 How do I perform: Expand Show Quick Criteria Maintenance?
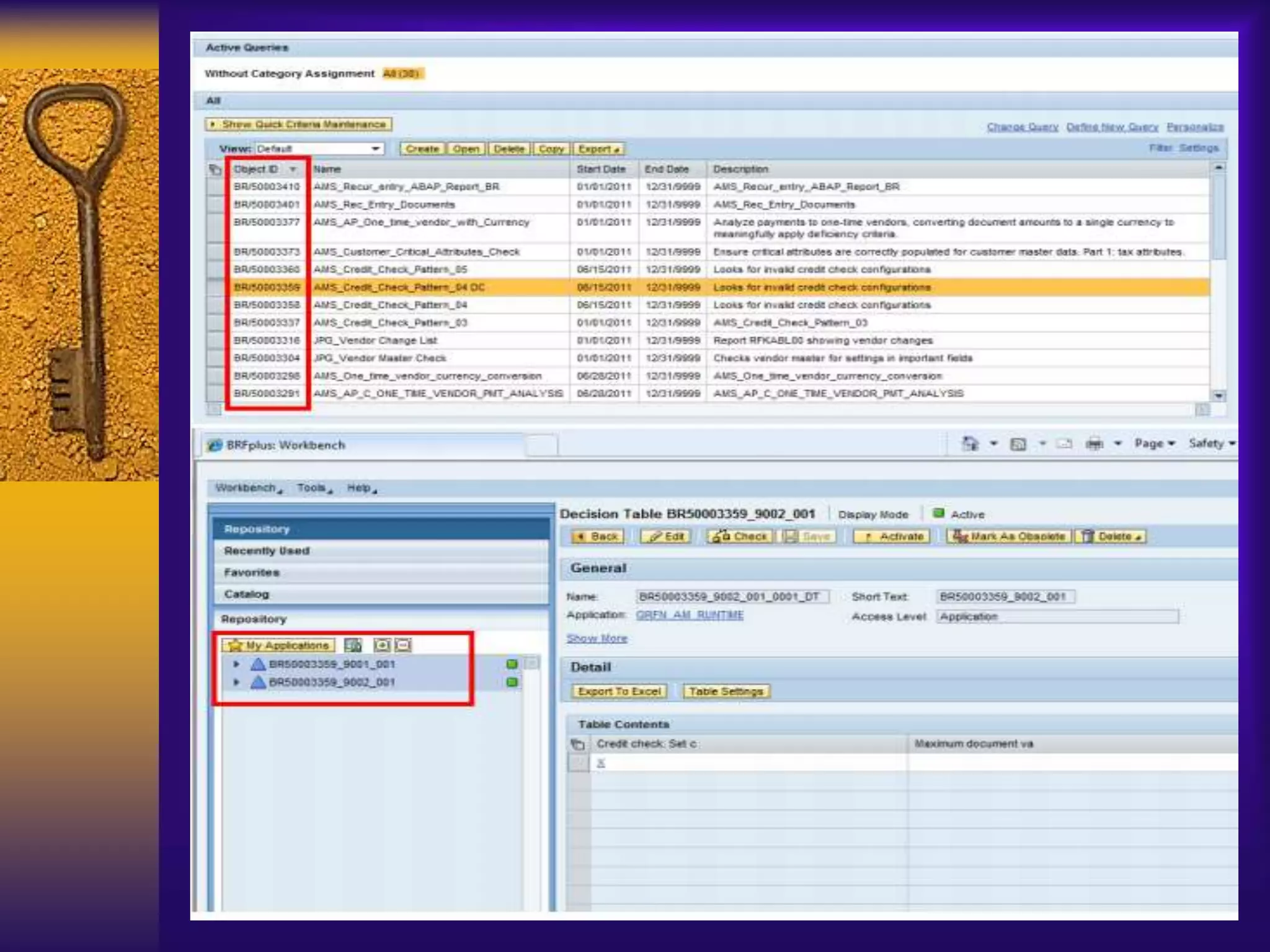point(298,125)
